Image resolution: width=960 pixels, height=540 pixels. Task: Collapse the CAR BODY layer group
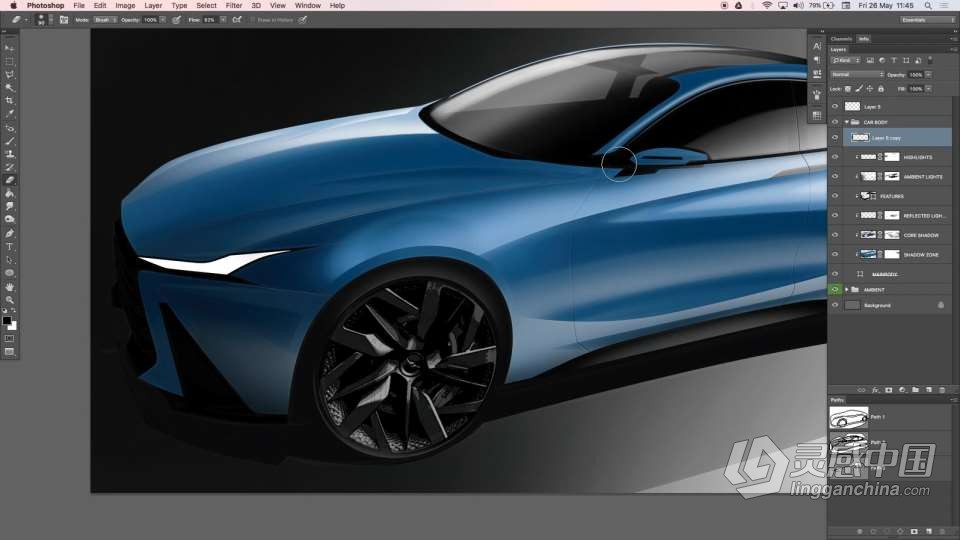point(846,122)
